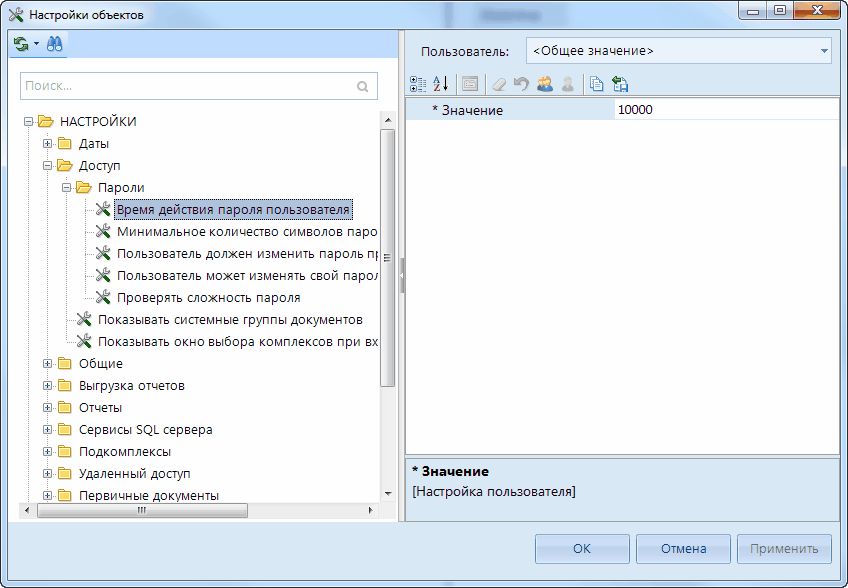Screen dimensions: 848x588
Task: Click the Отмена button
Action: pyautogui.click(x=683, y=548)
